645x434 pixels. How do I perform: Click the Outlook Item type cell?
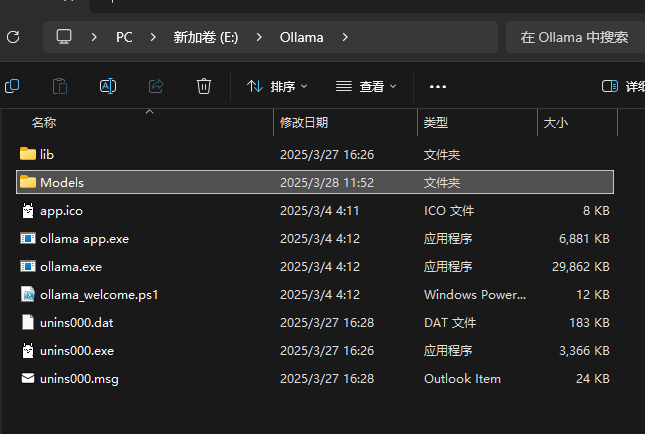click(462, 378)
